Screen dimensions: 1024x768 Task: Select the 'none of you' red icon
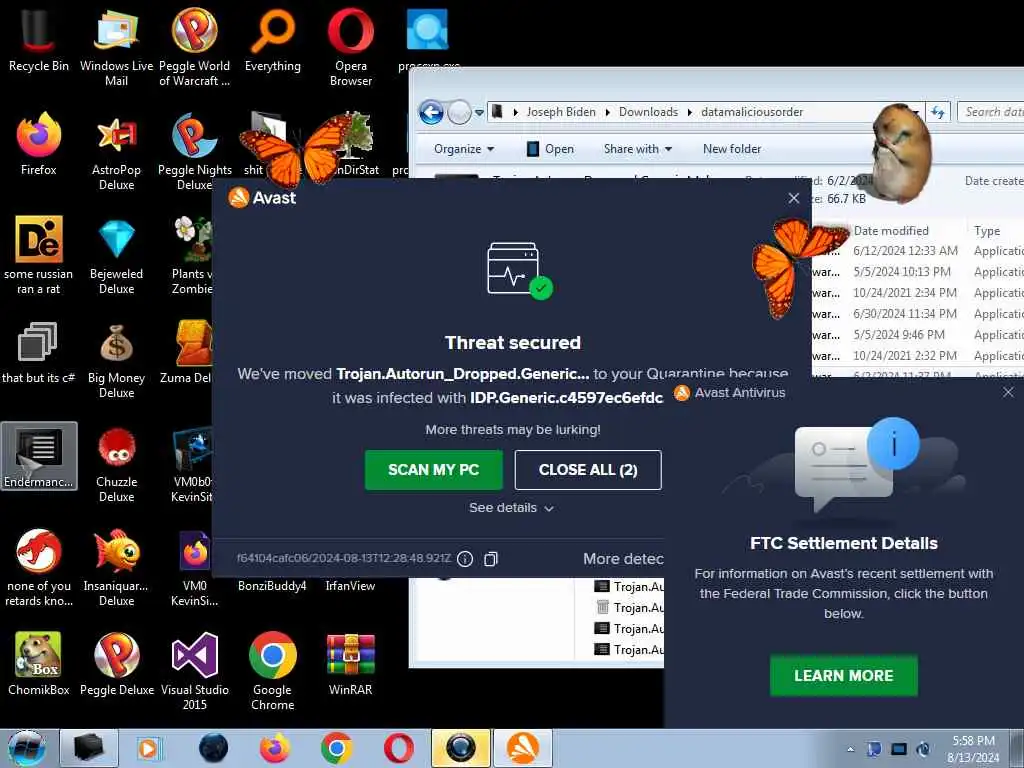tap(39, 567)
